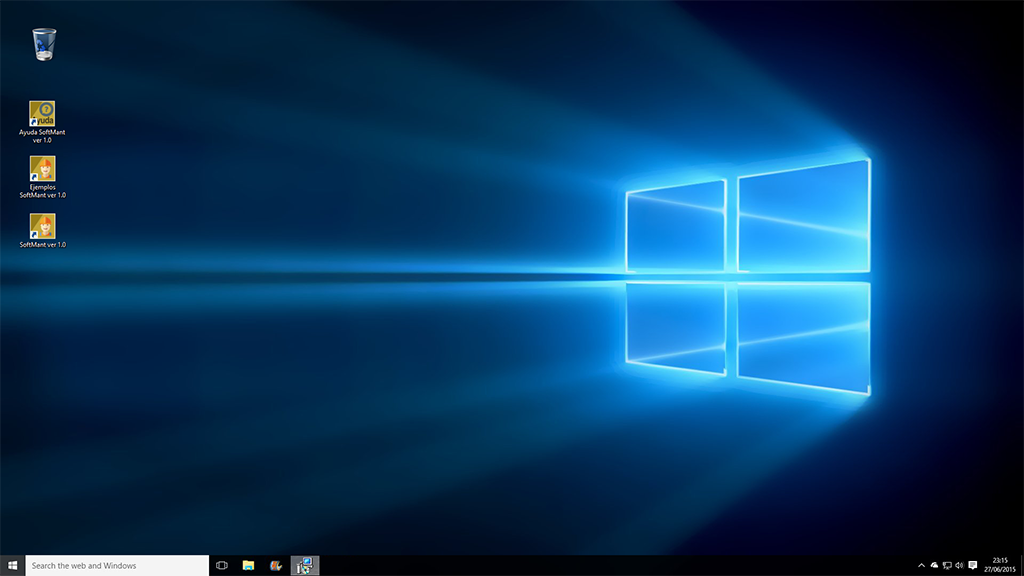Open the clock showing 23:15

tap(999, 565)
